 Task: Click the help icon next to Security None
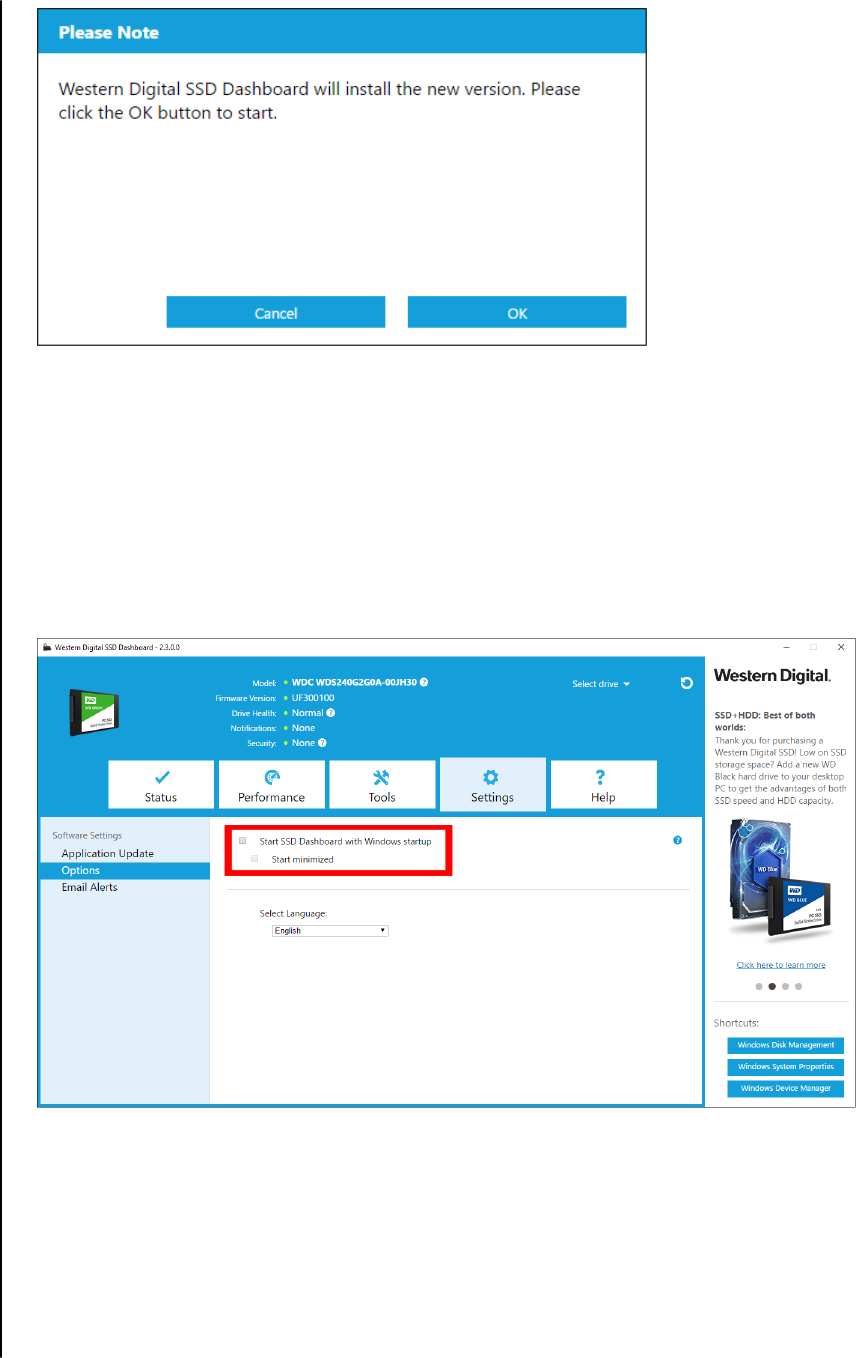coord(322,743)
